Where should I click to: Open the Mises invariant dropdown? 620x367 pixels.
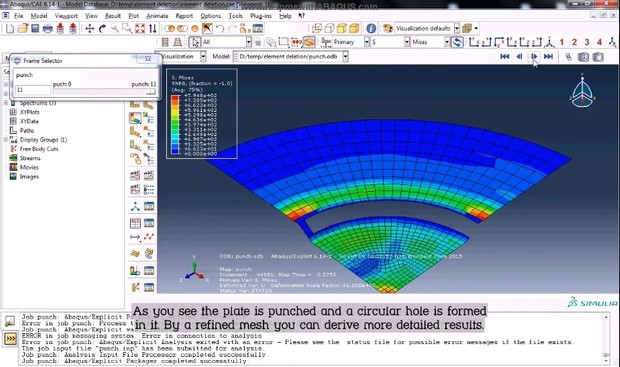click(447, 42)
